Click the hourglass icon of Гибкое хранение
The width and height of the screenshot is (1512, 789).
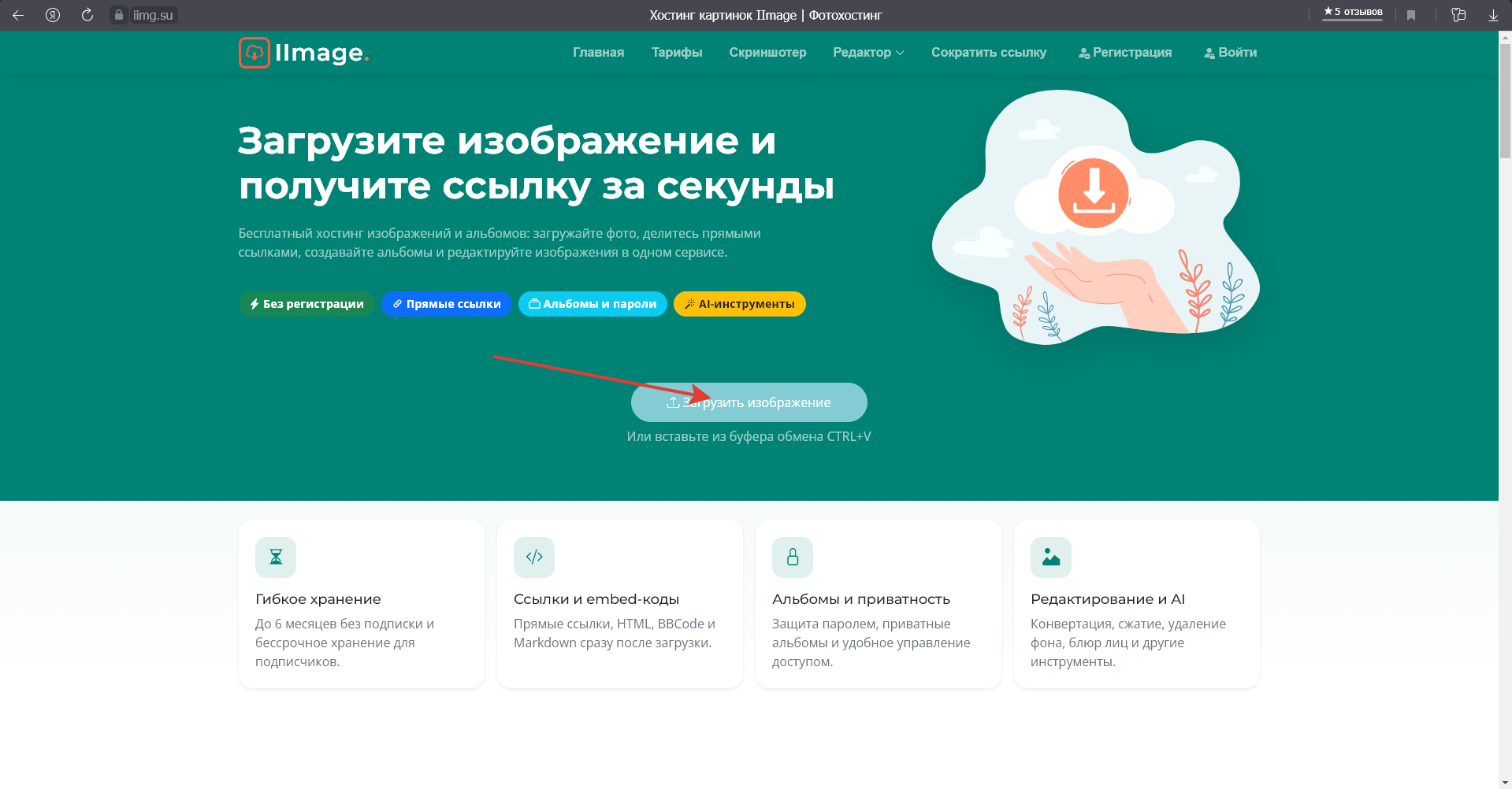[x=276, y=557]
